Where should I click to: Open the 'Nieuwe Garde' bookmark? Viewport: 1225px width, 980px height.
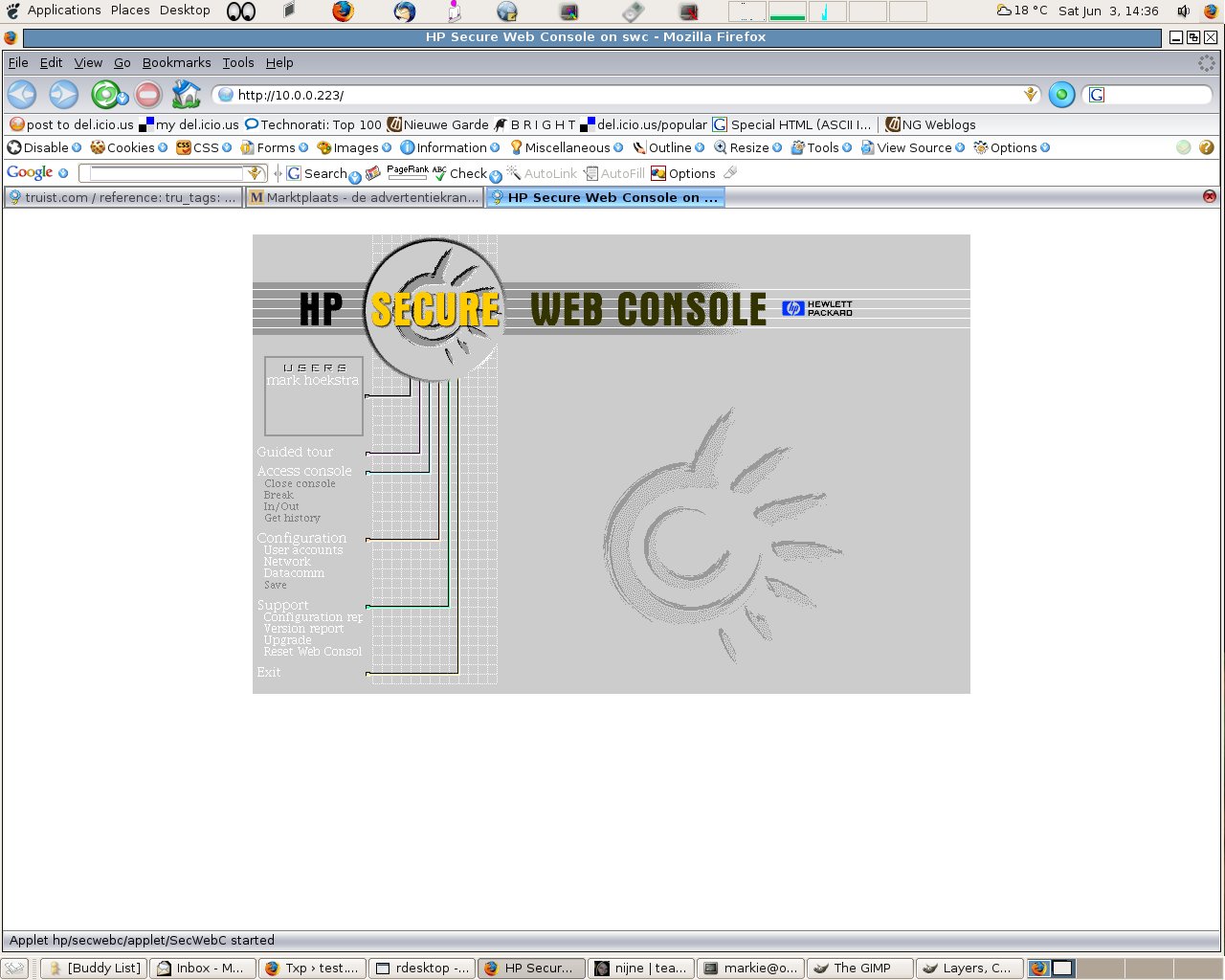[437, 124]
